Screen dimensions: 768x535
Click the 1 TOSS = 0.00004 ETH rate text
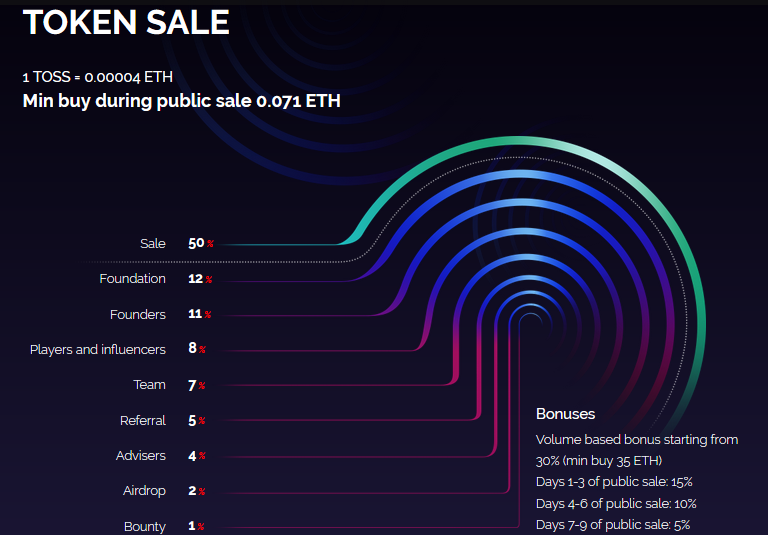92,76
